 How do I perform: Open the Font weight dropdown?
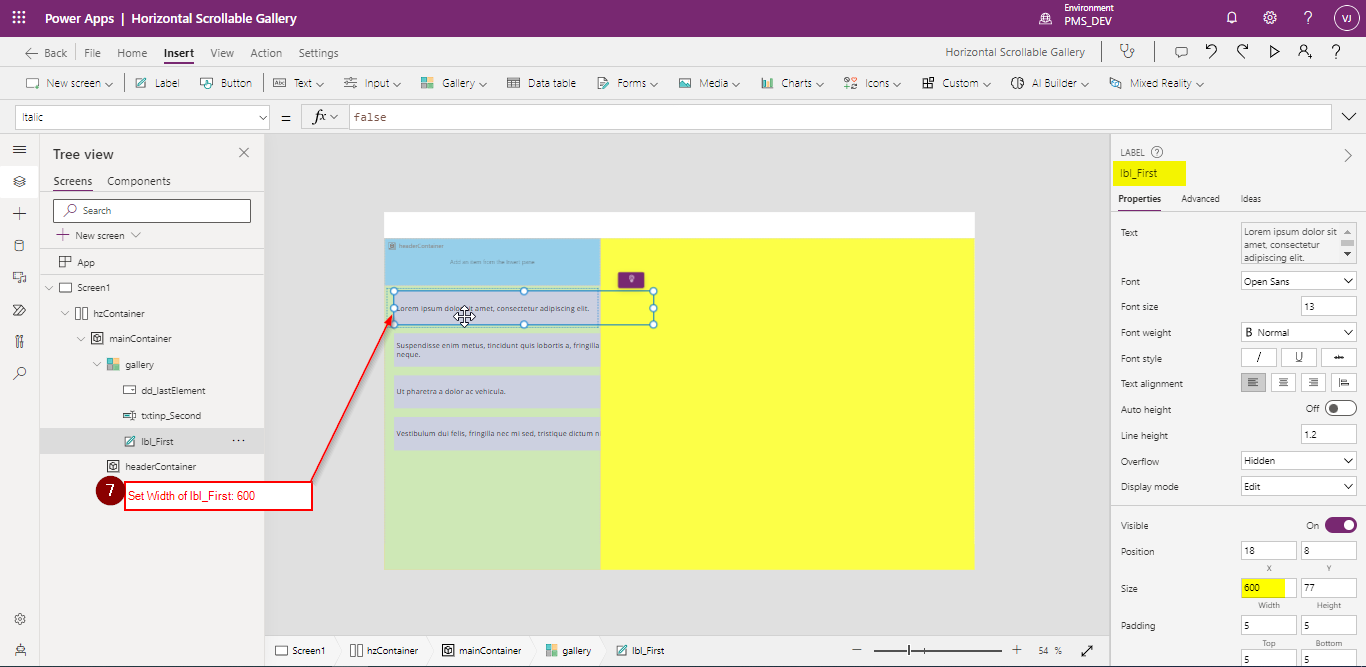tap(1299, 332)
